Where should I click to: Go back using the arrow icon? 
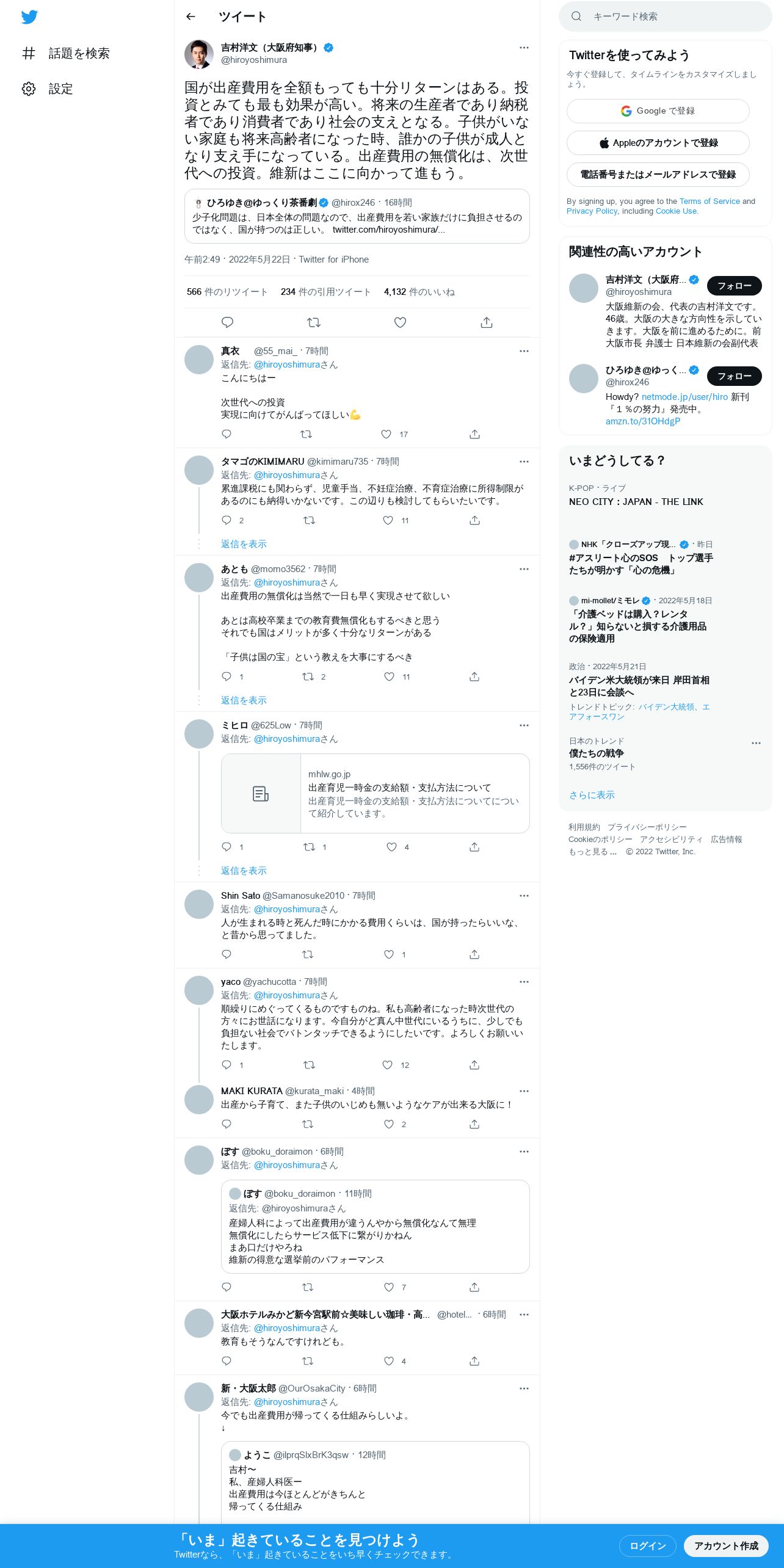[191, 16]
